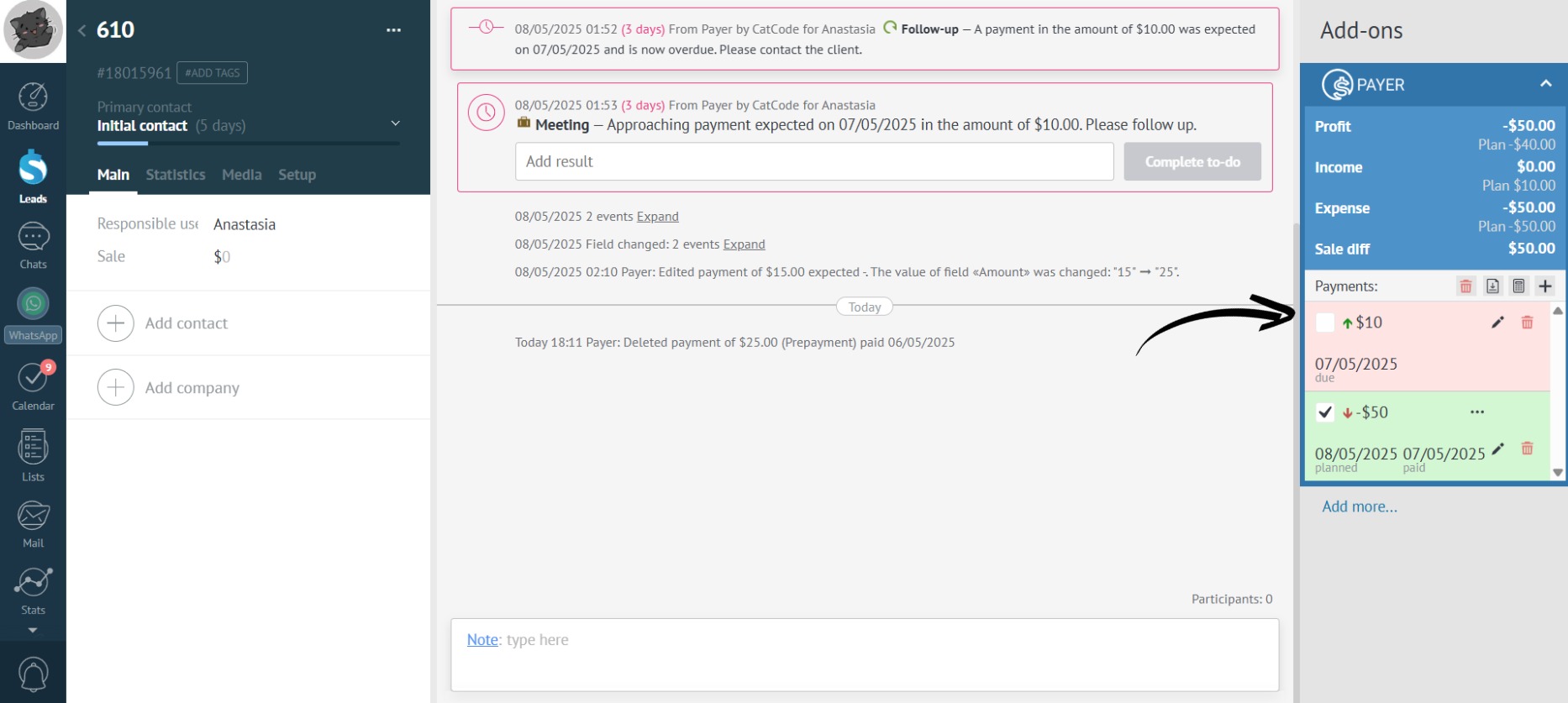Screen dimensions: 1568x703
Task: Click the Stats sidebar icon
Action: click(33, 590)
